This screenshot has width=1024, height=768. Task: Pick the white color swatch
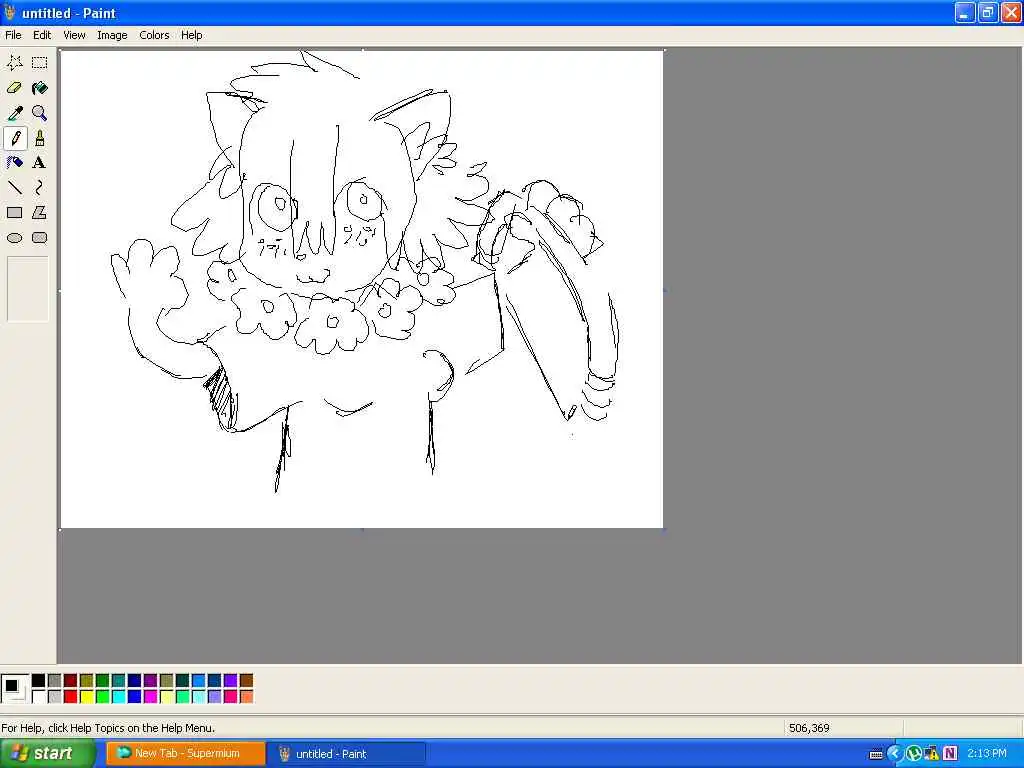coord(39,697)
